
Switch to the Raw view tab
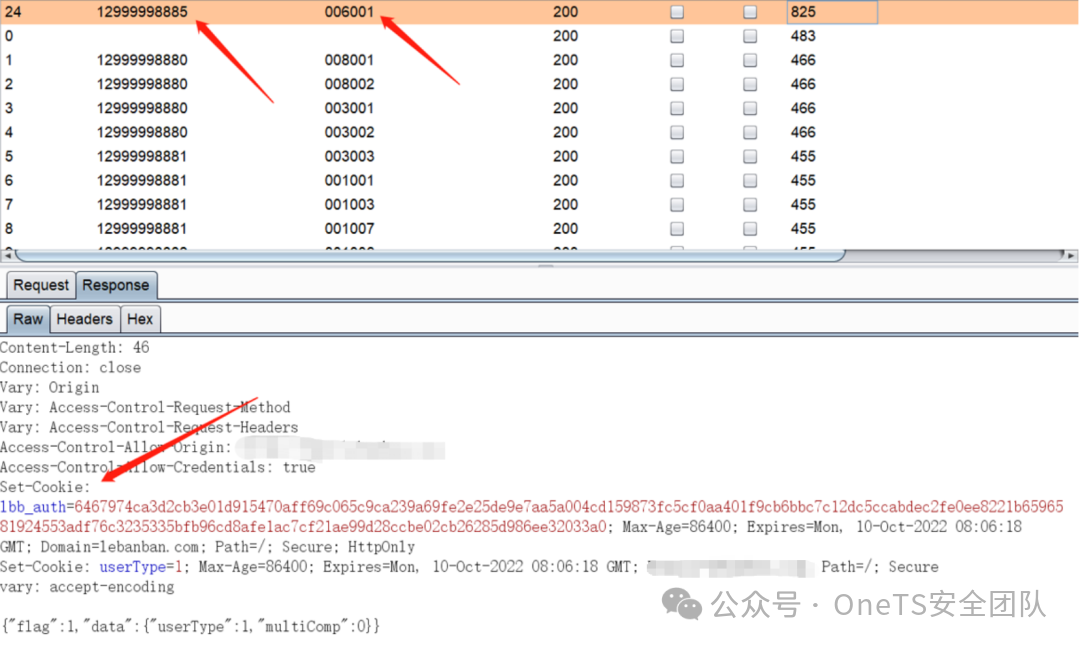pos(28,319)
